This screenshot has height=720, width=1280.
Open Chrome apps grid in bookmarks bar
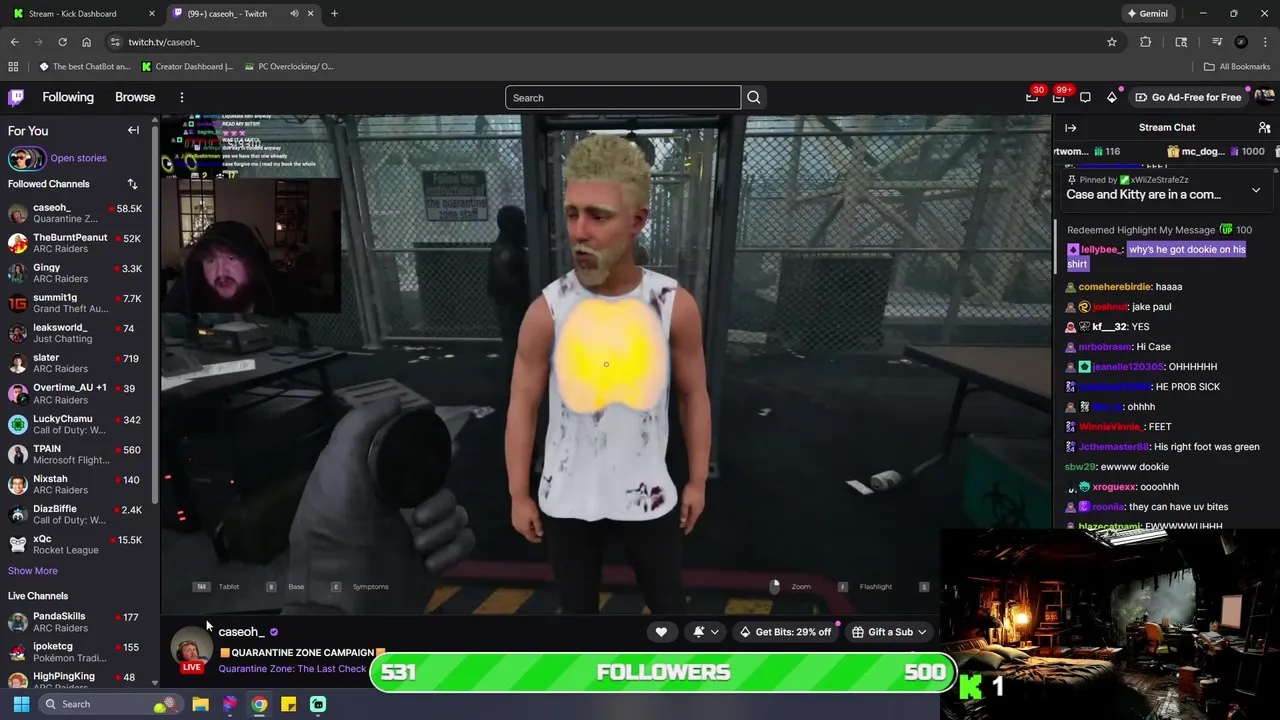[x=13, y=67]
